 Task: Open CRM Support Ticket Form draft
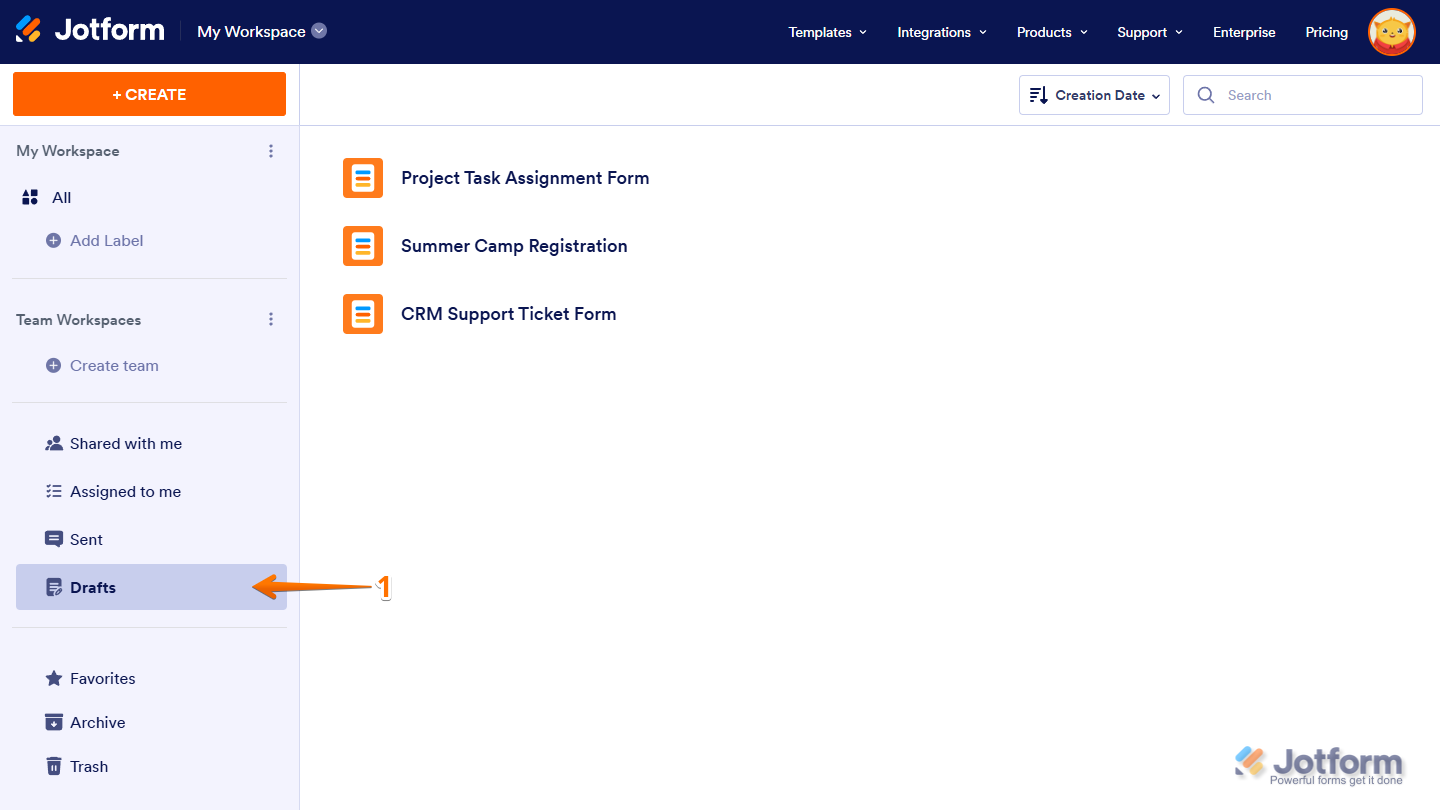click(508, 314)
